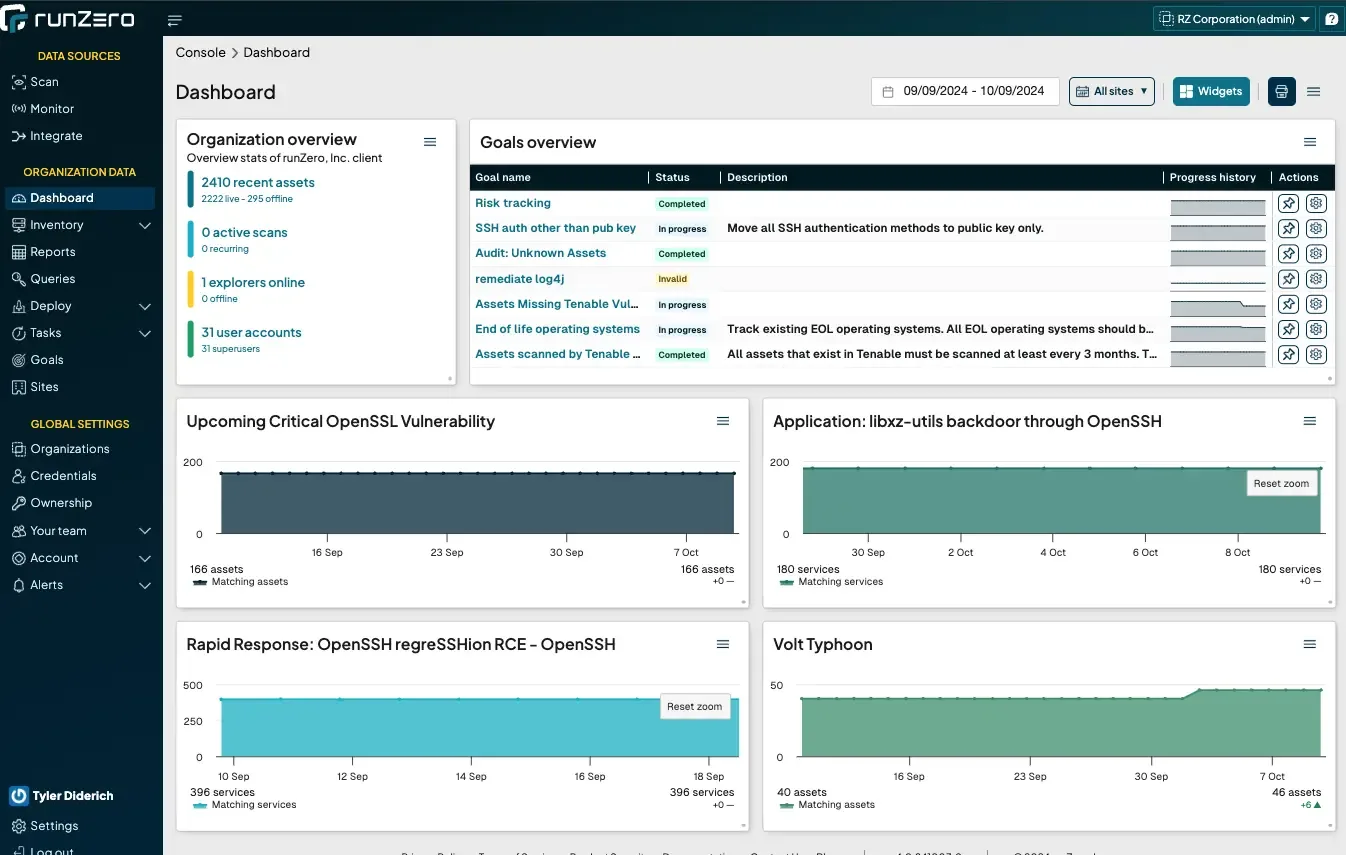1346x855 pixels.
Task: Sort by the Status column header
Action: pos(672,177)
